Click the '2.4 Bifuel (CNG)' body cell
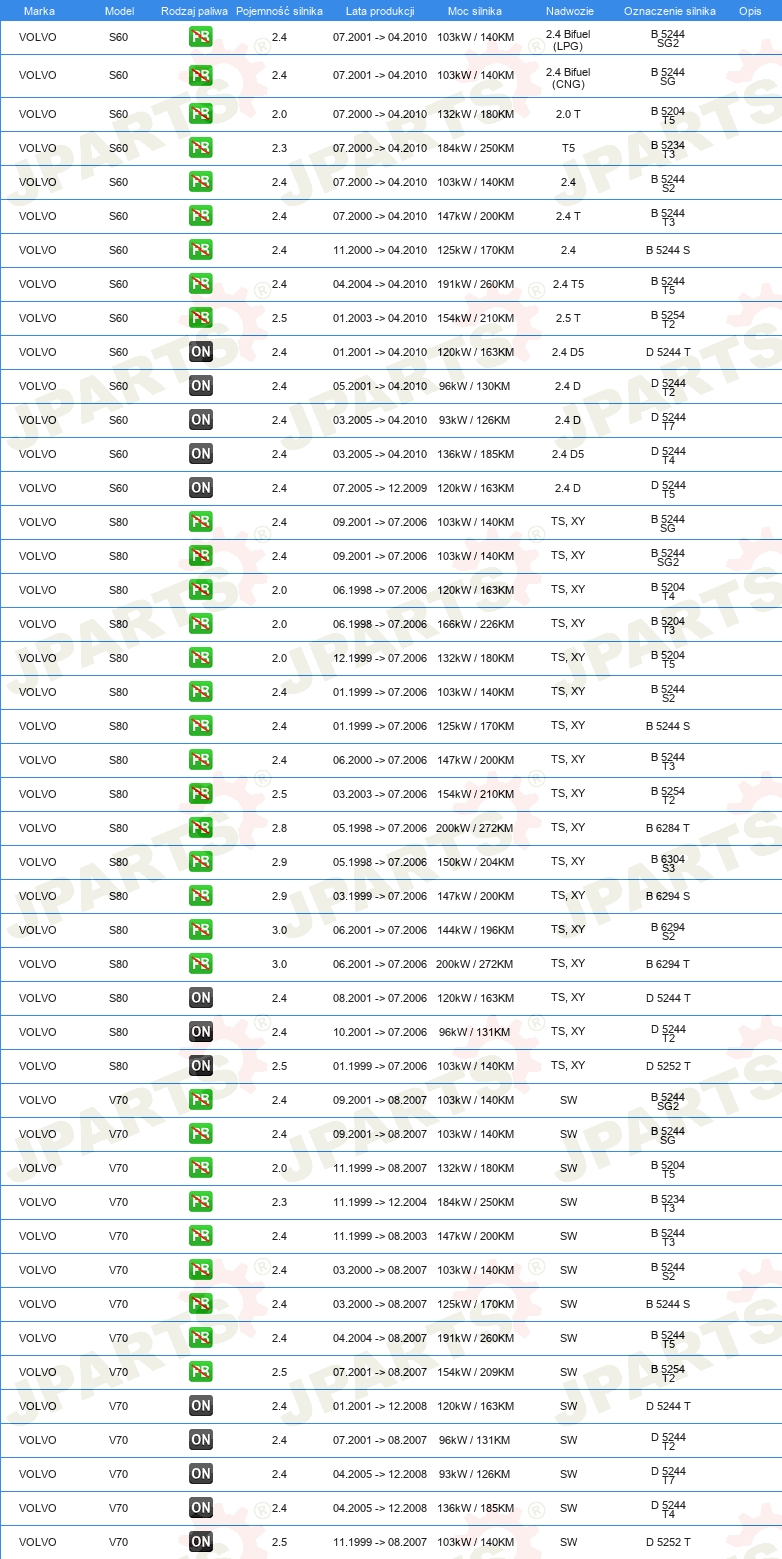782x1559 pixels. [x=568, y=78]
